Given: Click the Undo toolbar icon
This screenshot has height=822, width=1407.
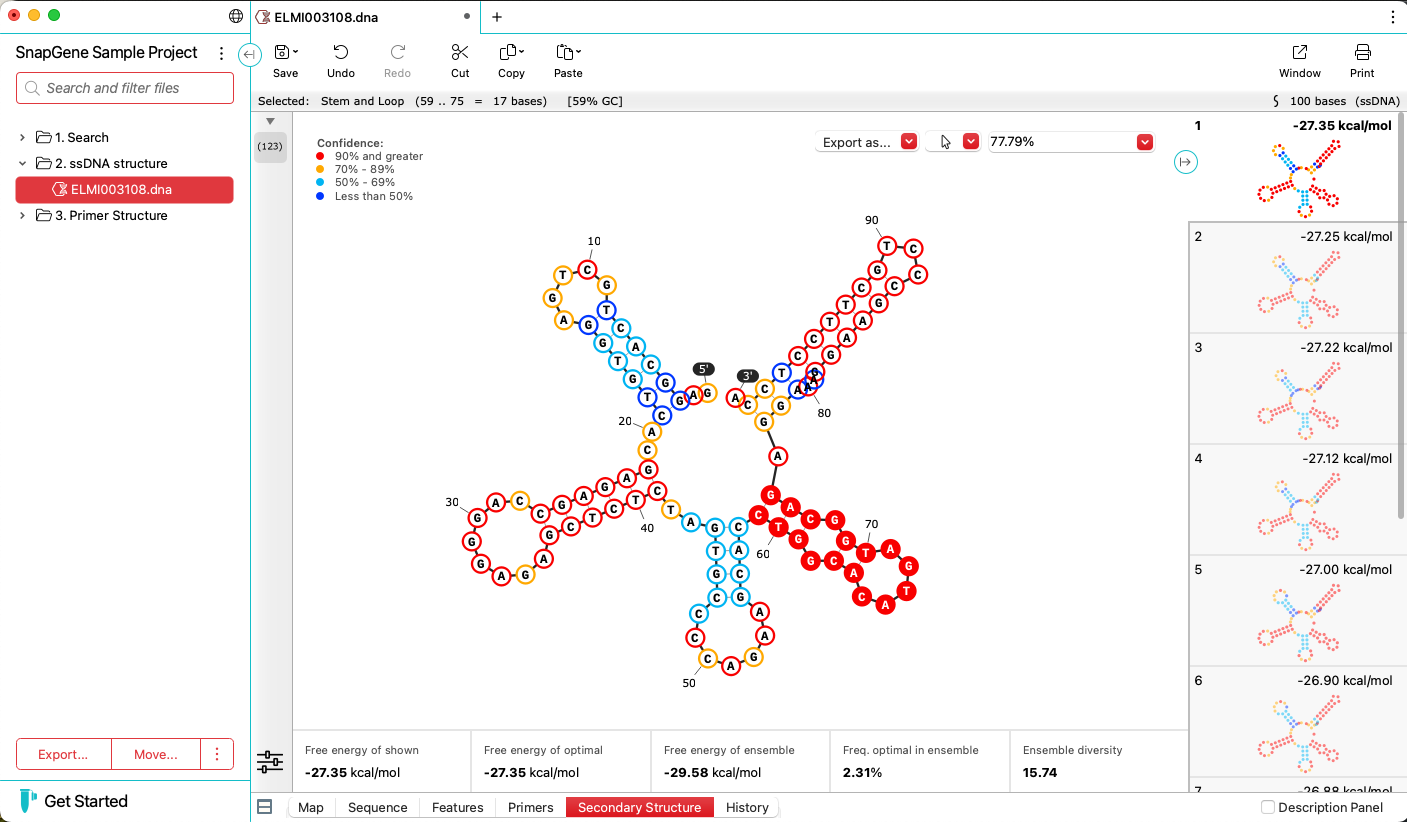Looking at the screenshot, I should click(x=341, y=60).
